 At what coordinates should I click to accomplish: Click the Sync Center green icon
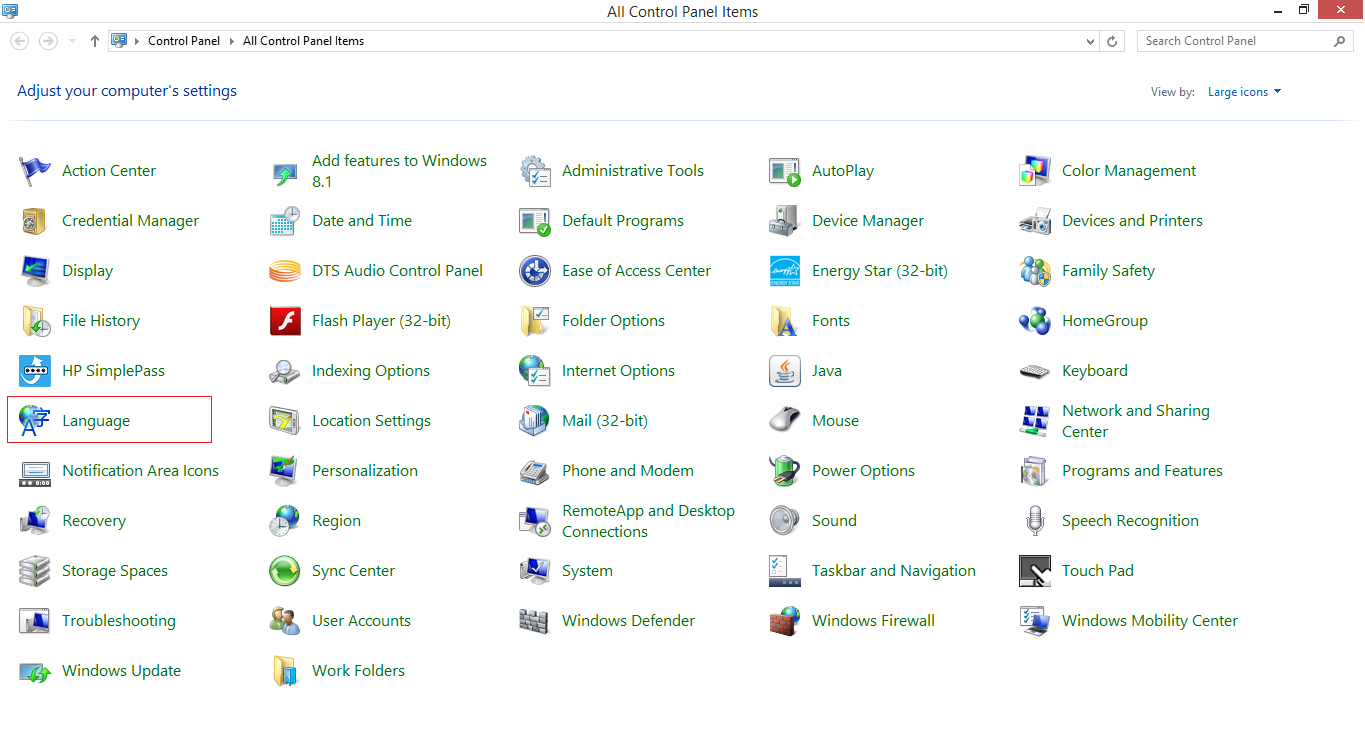click(x=285, y=571)
